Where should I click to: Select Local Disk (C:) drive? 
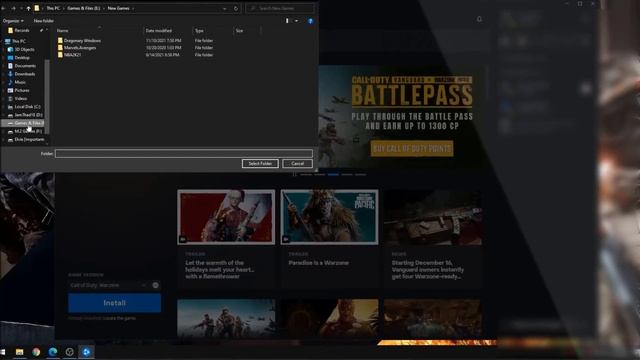point(27,107)
